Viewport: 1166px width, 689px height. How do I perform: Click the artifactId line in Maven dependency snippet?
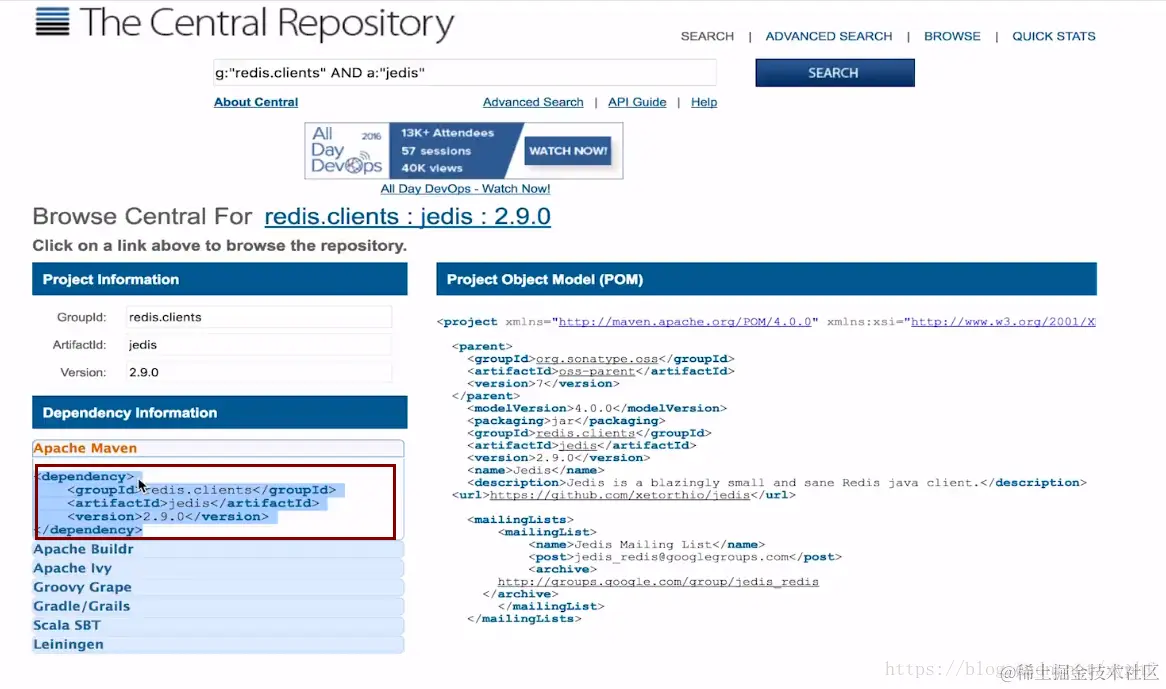point(193,503)
